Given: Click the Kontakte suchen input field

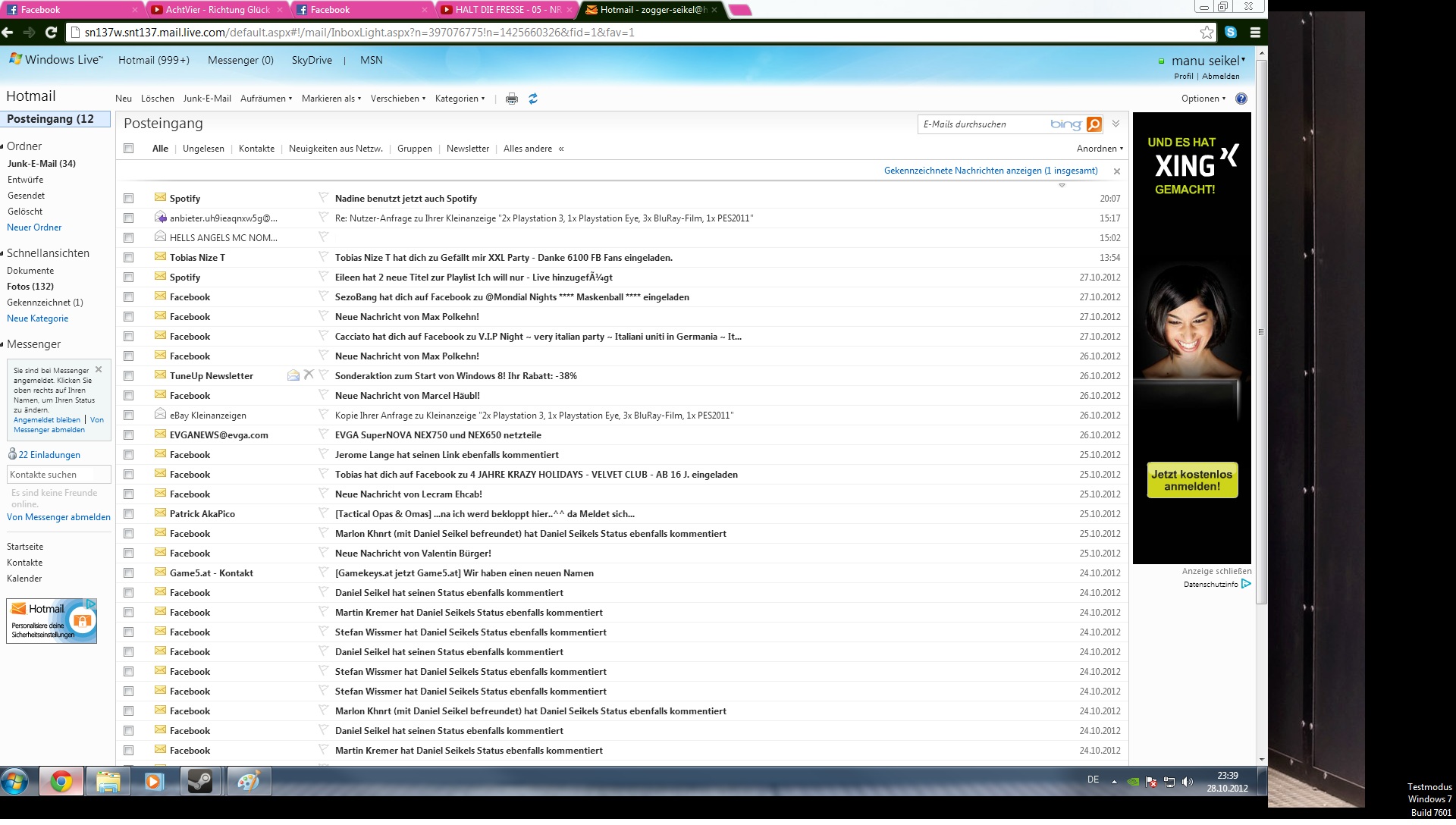Looking at the screenshot, I should click(x=59, y=475).
